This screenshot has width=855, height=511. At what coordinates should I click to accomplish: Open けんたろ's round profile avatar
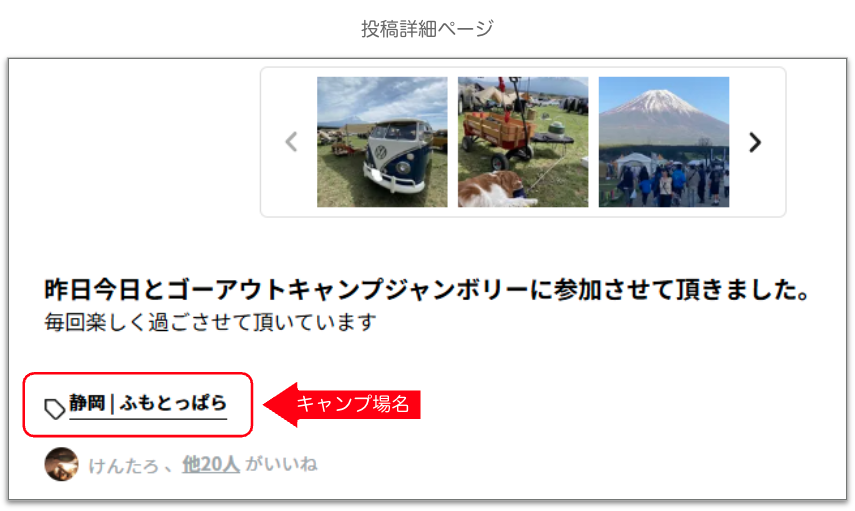(x=61, y=464)
